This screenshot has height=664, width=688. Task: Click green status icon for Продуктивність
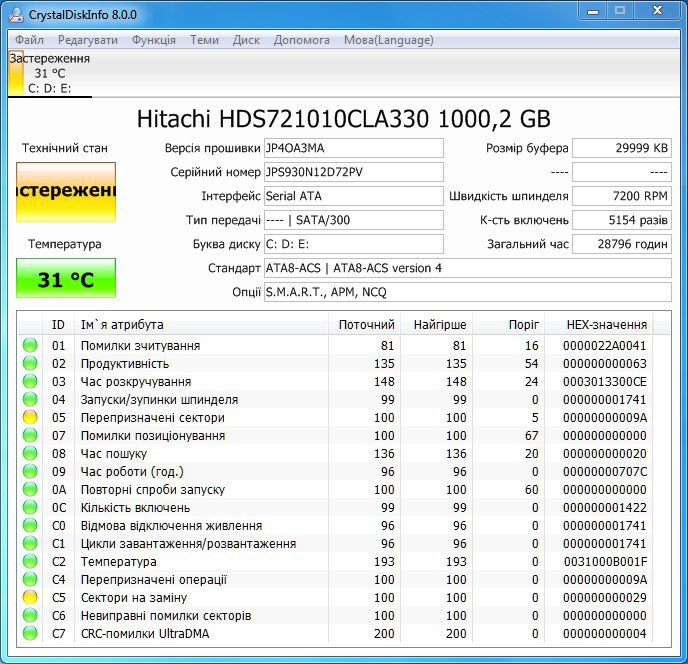coord(30,363)
